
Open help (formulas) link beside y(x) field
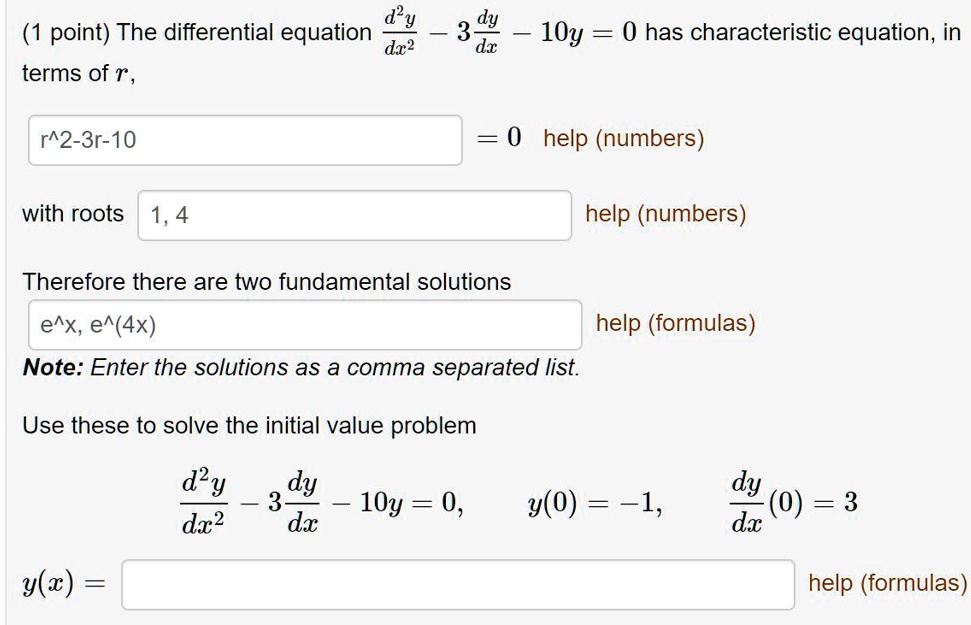[x=887, y=583]
